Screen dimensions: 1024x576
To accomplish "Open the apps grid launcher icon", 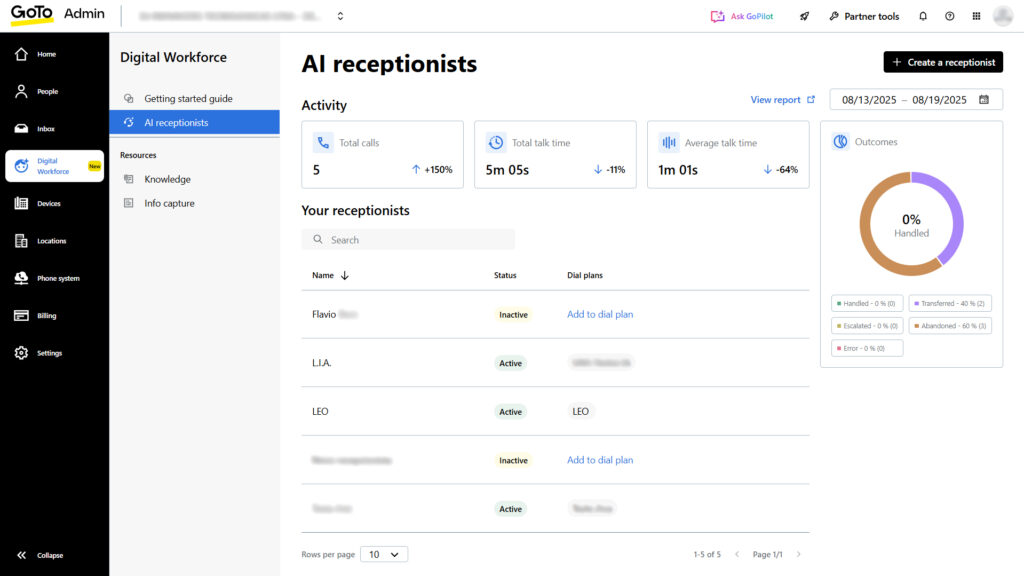I will [x=976, y=16].
